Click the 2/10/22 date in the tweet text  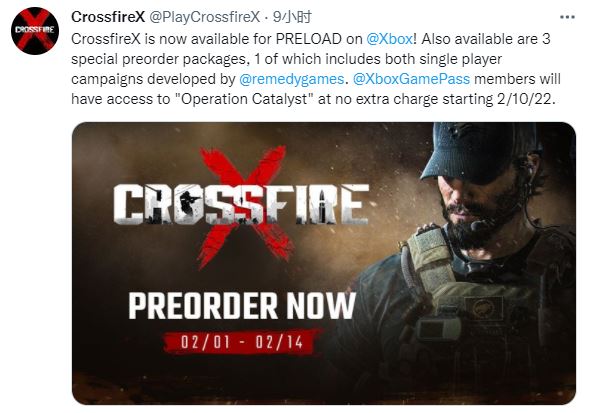point(526,99)
